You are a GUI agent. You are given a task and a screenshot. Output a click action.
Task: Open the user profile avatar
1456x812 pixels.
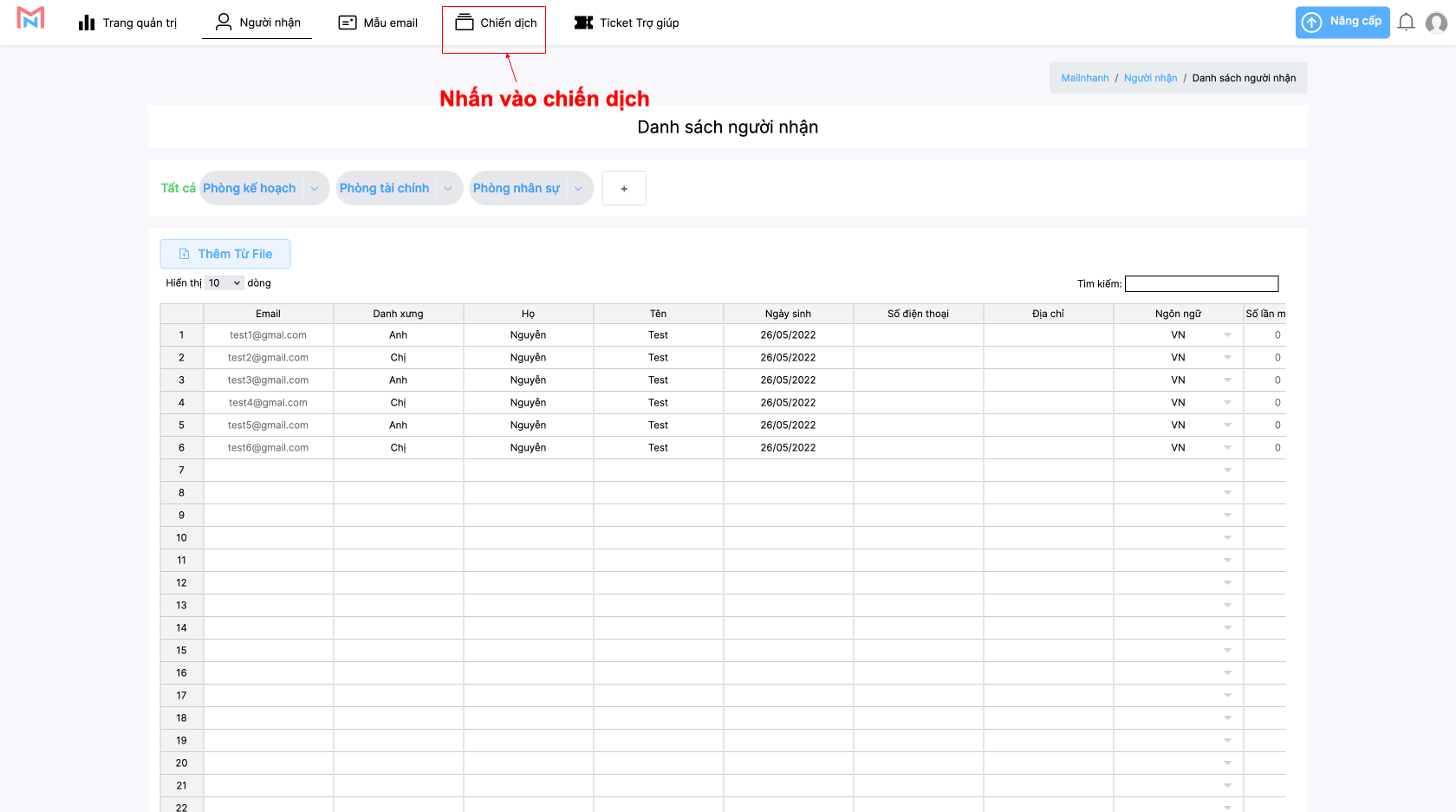point(1436,23)
